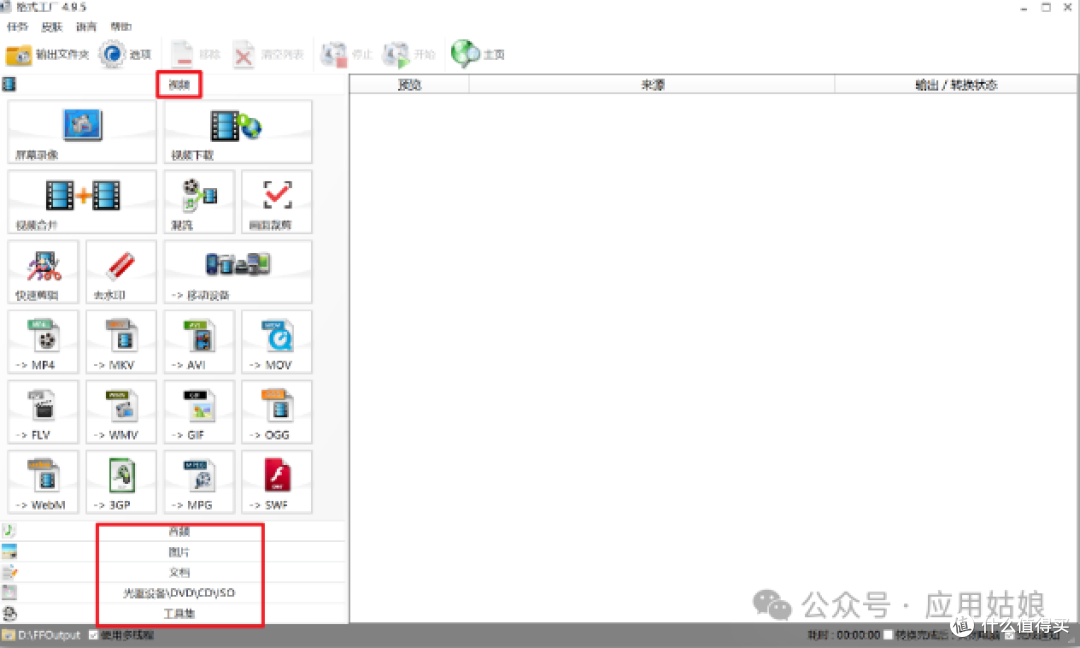
Task: Open the 任务 menu
Action: click(x=17, y=27)
